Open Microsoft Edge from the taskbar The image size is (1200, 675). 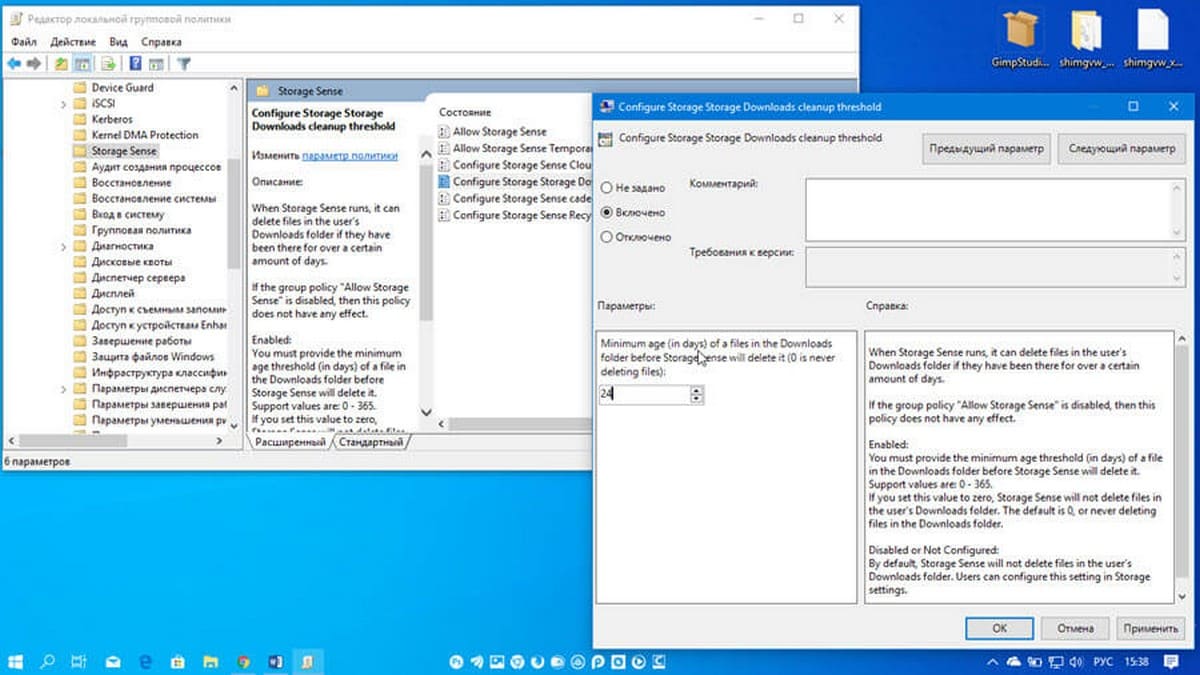[x=145, y=661]
